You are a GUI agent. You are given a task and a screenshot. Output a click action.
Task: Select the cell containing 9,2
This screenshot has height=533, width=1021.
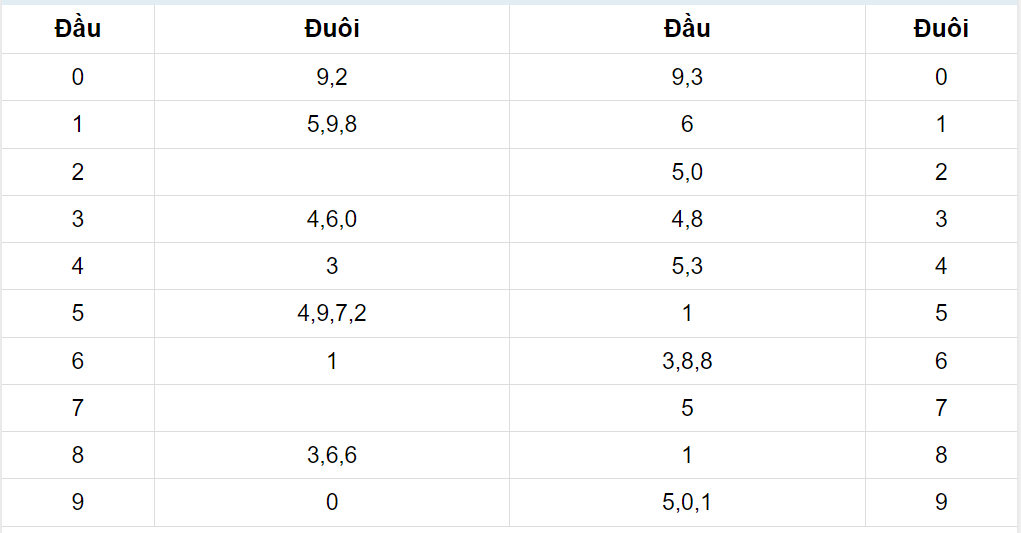tap(331, 77)
